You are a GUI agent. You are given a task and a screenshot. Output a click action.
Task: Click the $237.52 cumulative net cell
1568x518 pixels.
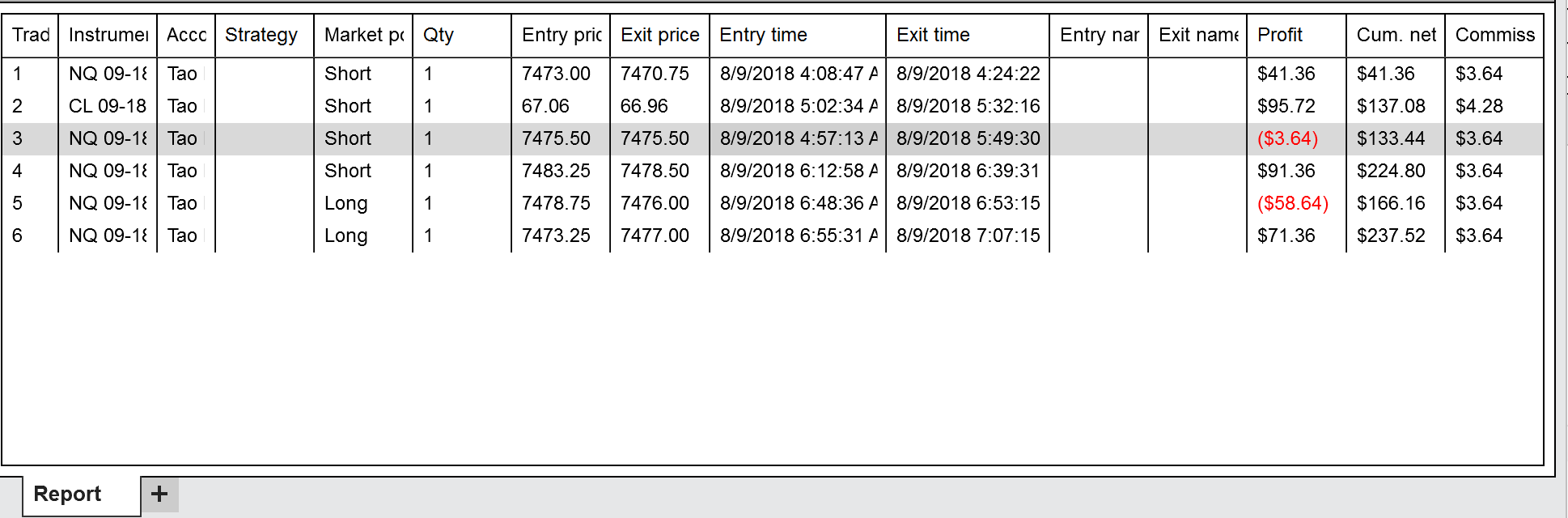pos(1391,236)
